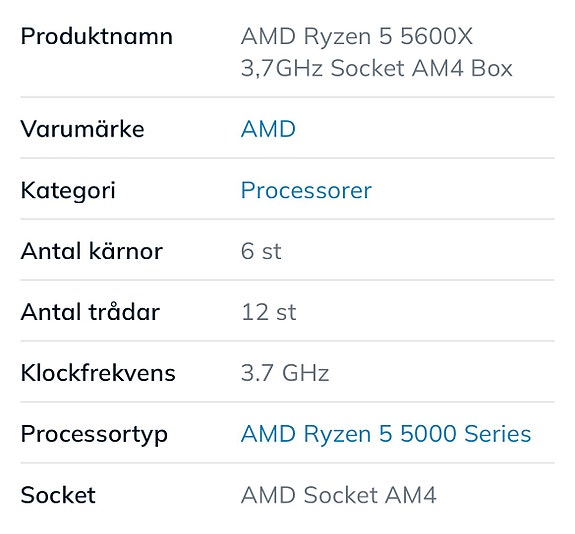Viewport: 575px width, 534px height.
Task: Open the AMD brand link
Action: coord(268,129)
